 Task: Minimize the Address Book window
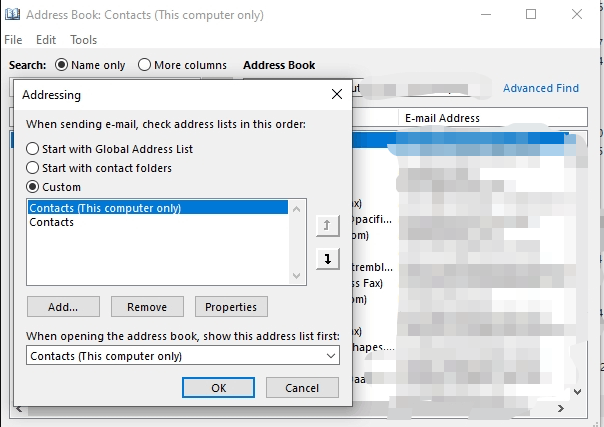pyautogui.click(x=486, y=15)
